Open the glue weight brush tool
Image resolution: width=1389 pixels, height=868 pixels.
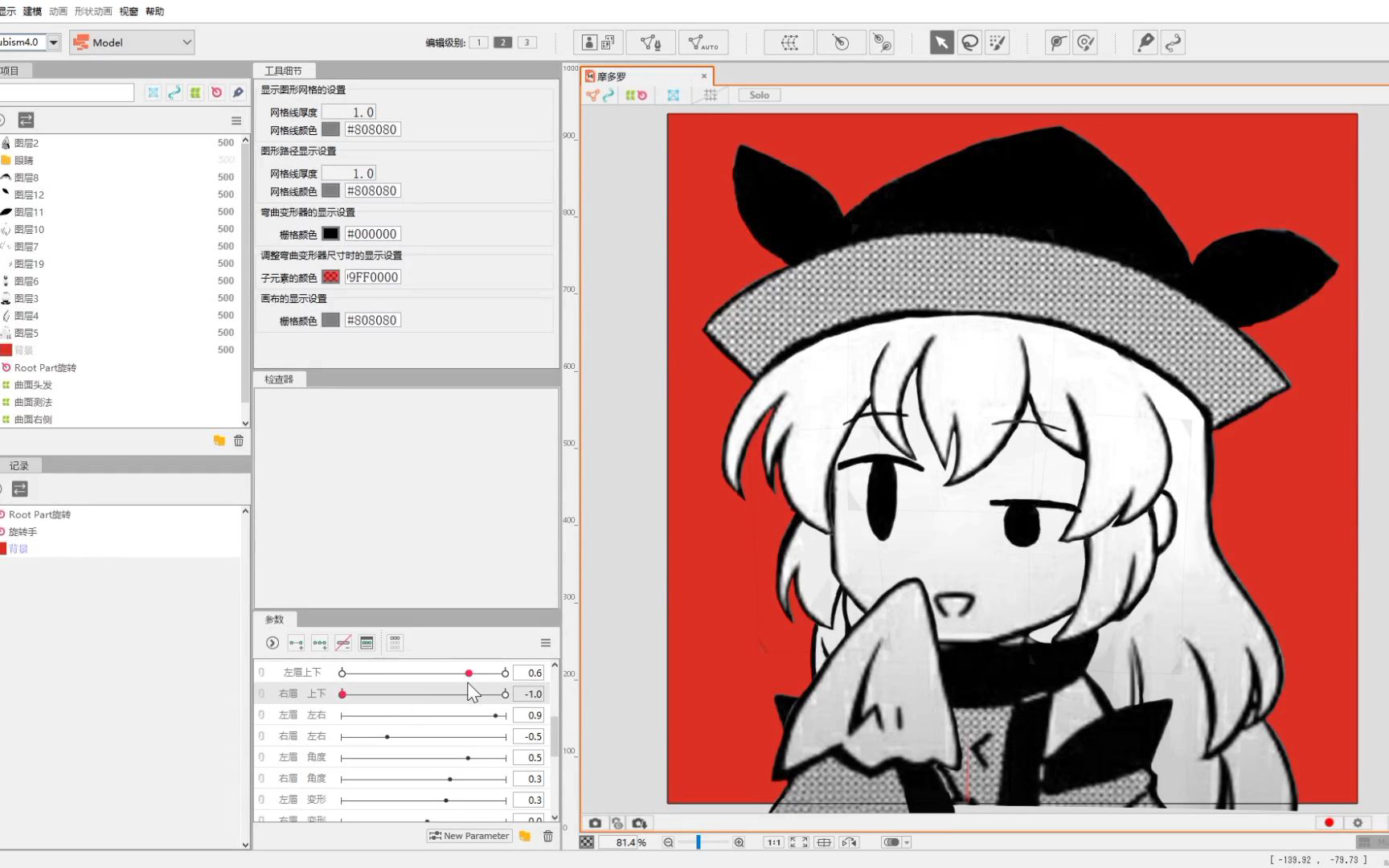point(1086,43)
